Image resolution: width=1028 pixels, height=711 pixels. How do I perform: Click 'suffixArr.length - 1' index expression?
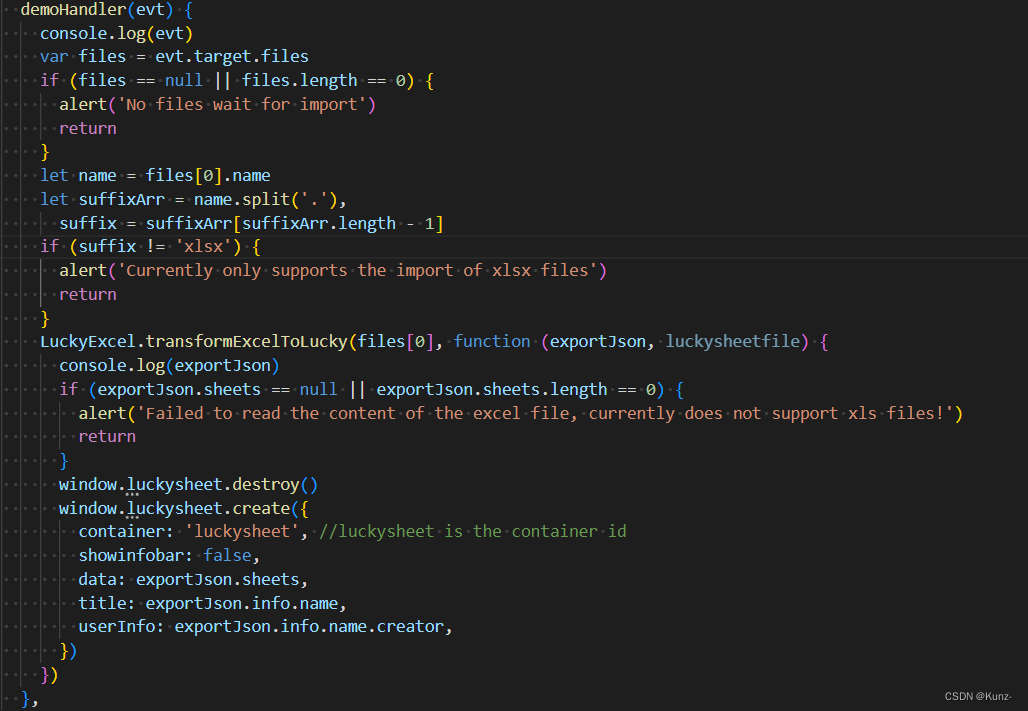tap(338, 224)
